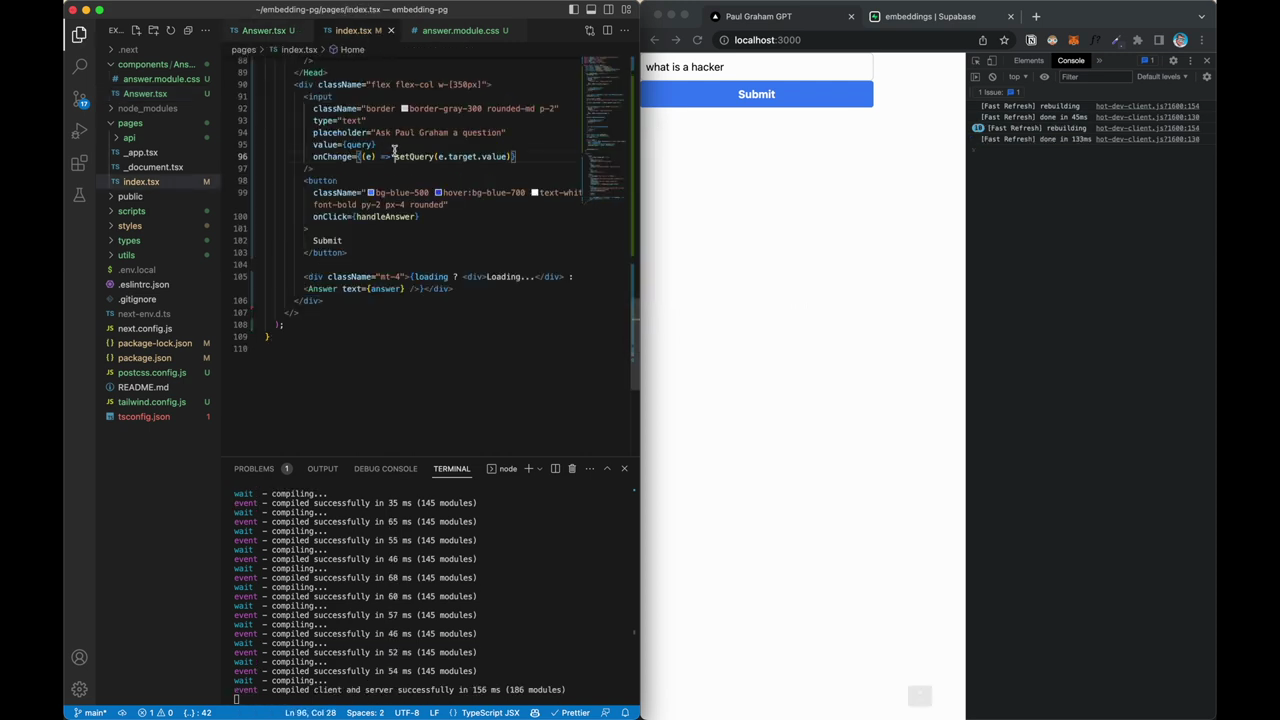Open _document.tsx in Explorer
The width and height of the screenshot is (1280, 720).
[160, 167]
